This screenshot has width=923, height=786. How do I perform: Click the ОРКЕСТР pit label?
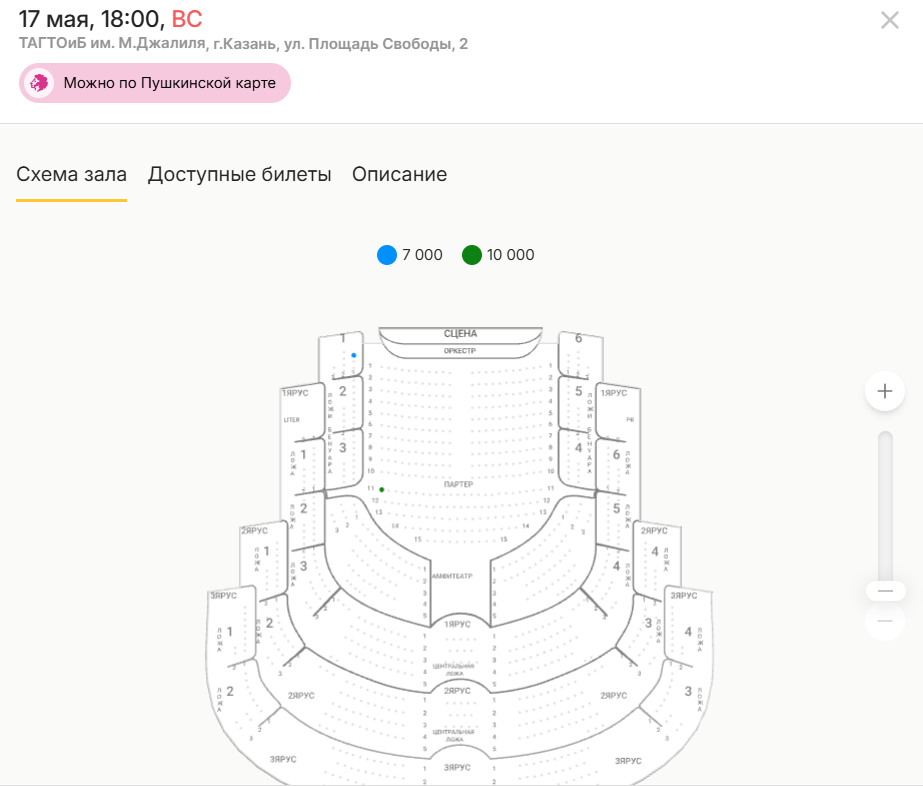pos(460,351)
